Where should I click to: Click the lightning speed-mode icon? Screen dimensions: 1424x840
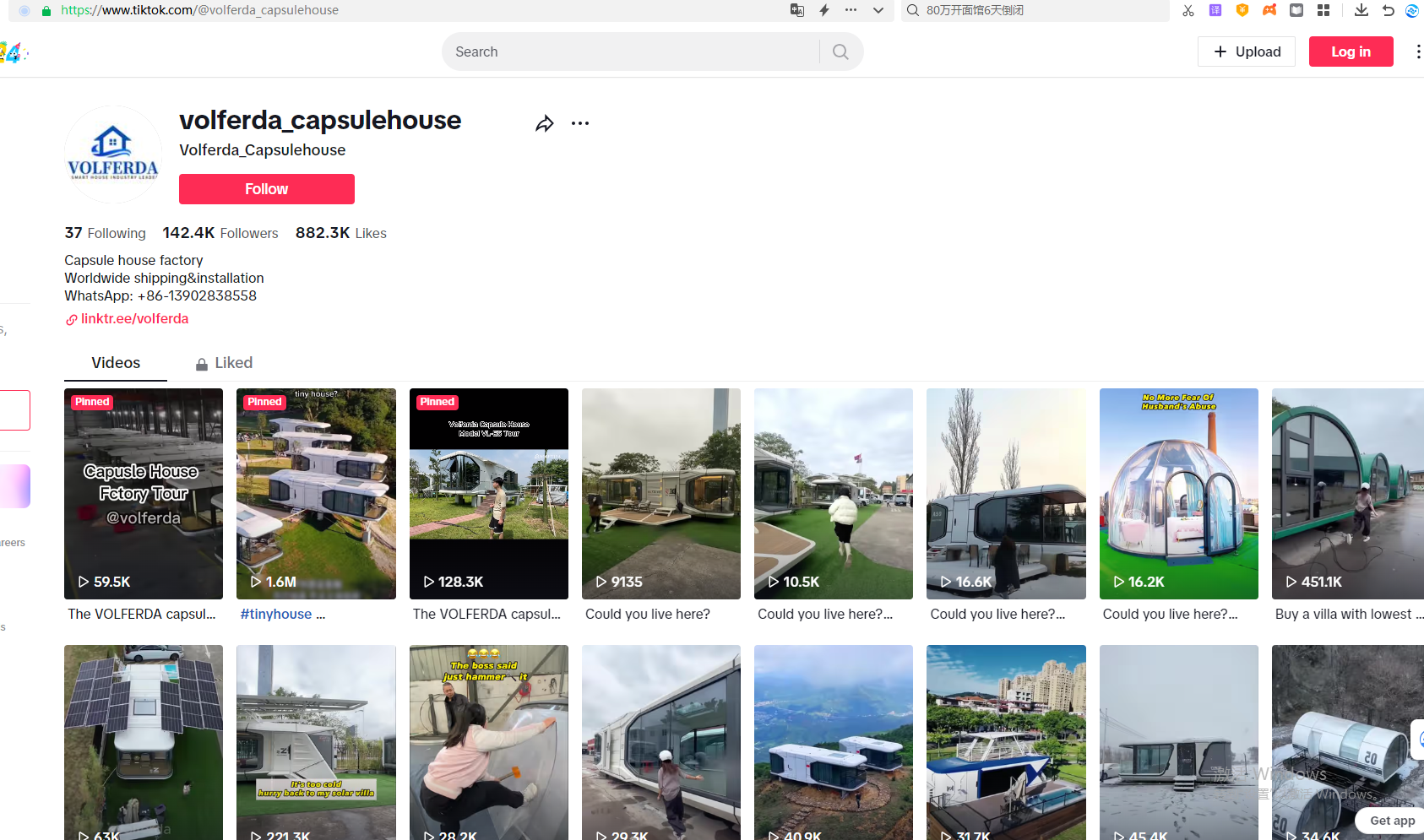(x=824, y=10)
